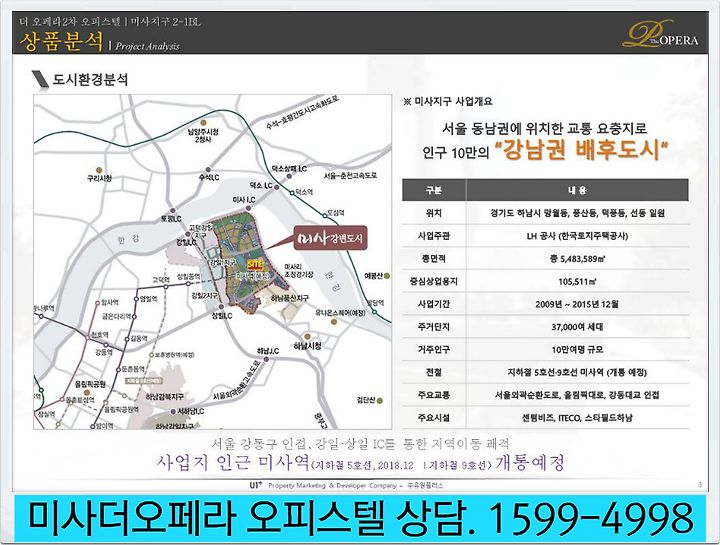Click the 거주인구 row label
Screen dimensions: 720x545
coord(434,349)
